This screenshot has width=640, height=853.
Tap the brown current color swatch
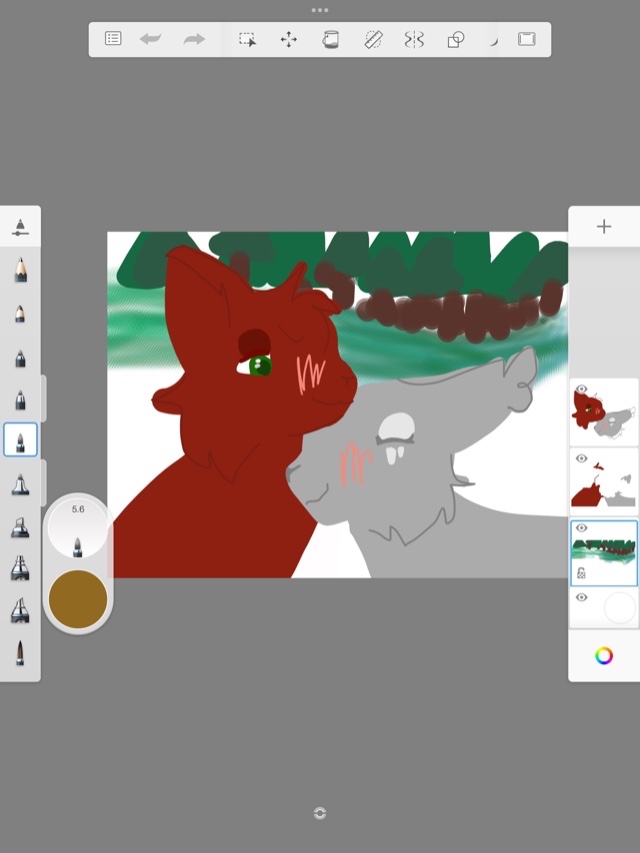[78, 599]
